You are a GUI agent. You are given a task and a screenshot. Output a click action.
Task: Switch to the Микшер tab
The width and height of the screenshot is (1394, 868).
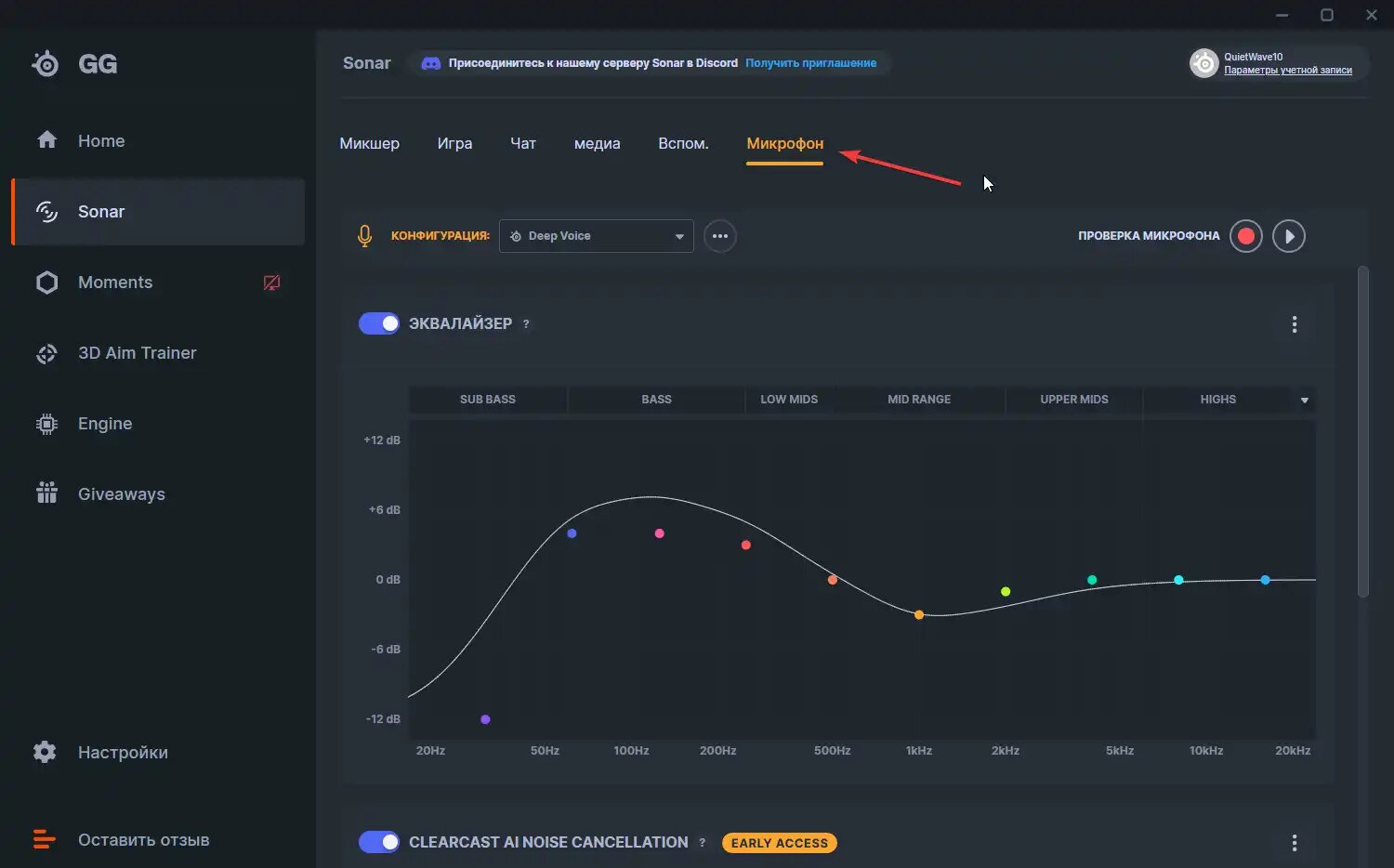point(369,143)
